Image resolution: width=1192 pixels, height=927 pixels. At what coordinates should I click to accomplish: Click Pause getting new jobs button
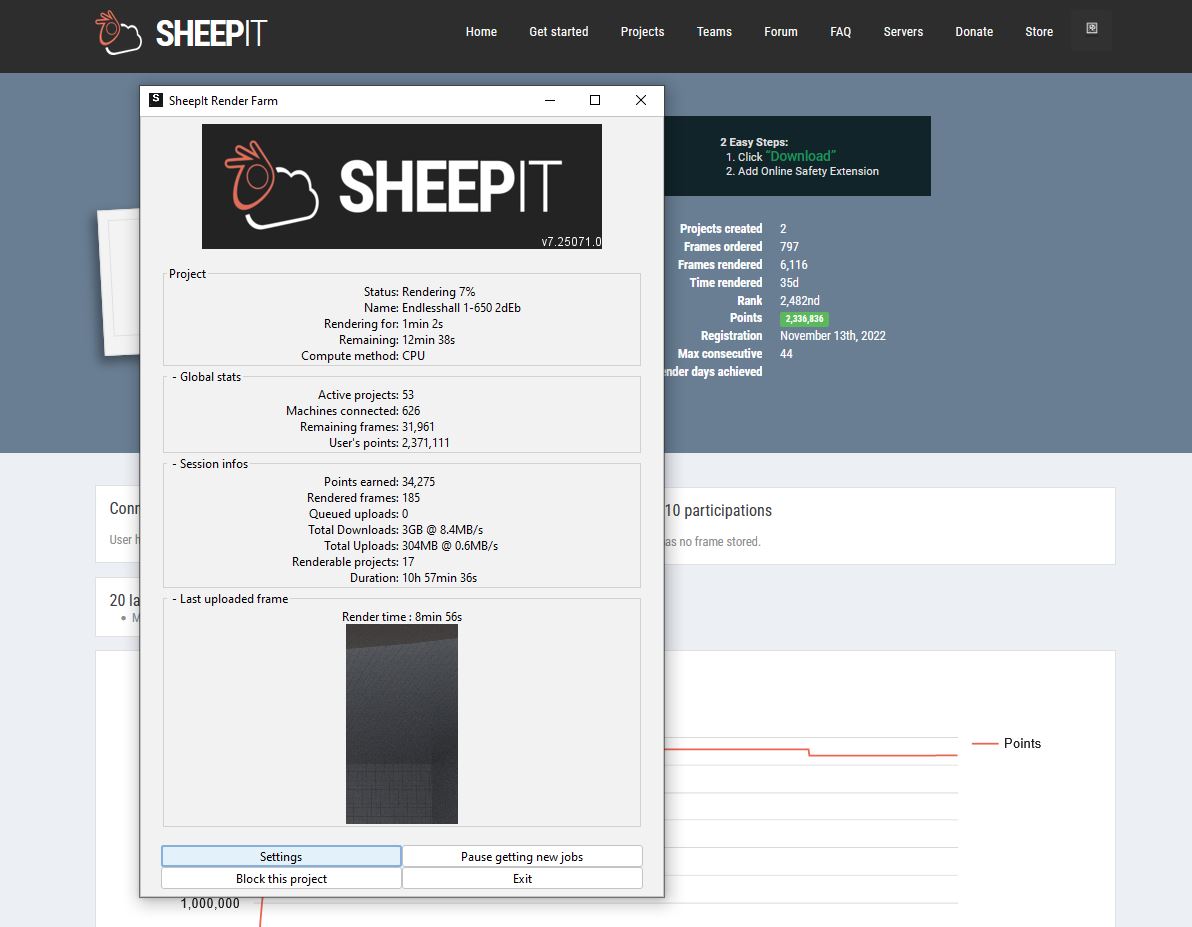point(522,856)
